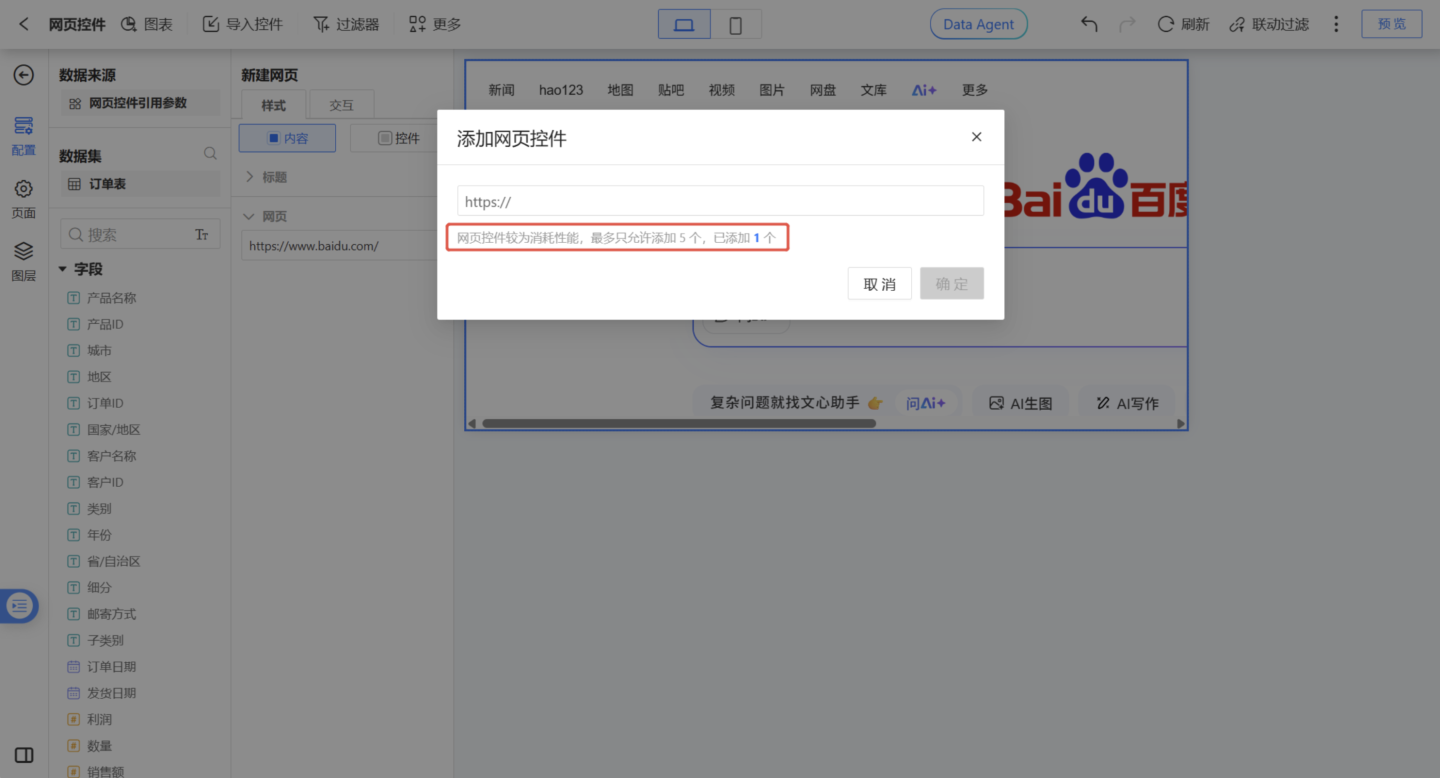Switch to the 交互 tab
This screenshot has height=778, width=1440.
tap(341, 105)
